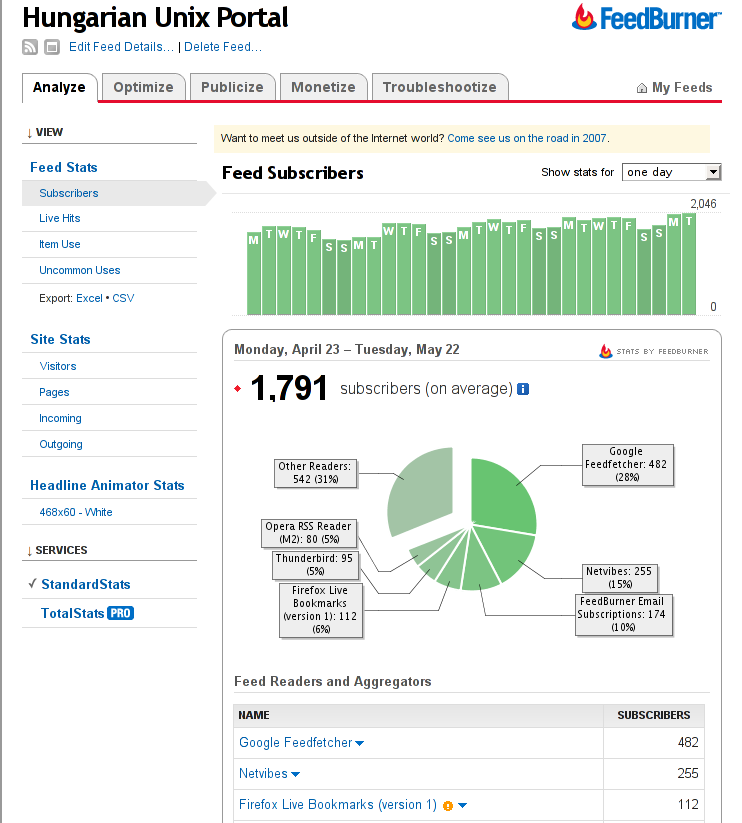Open the Monetize tab
The height and width of the screenshot is (823, 742).
pyautogui.click(x=323, y=87)
